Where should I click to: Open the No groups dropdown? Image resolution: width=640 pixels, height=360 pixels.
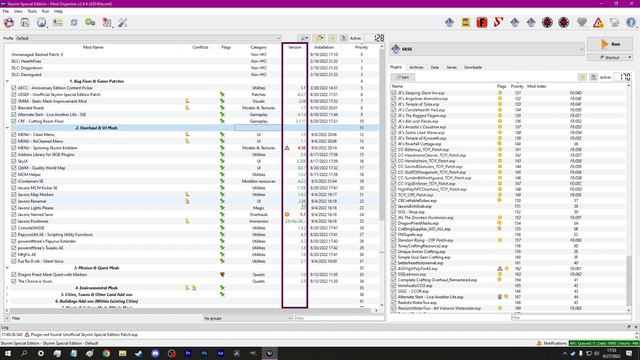(248, 318)
